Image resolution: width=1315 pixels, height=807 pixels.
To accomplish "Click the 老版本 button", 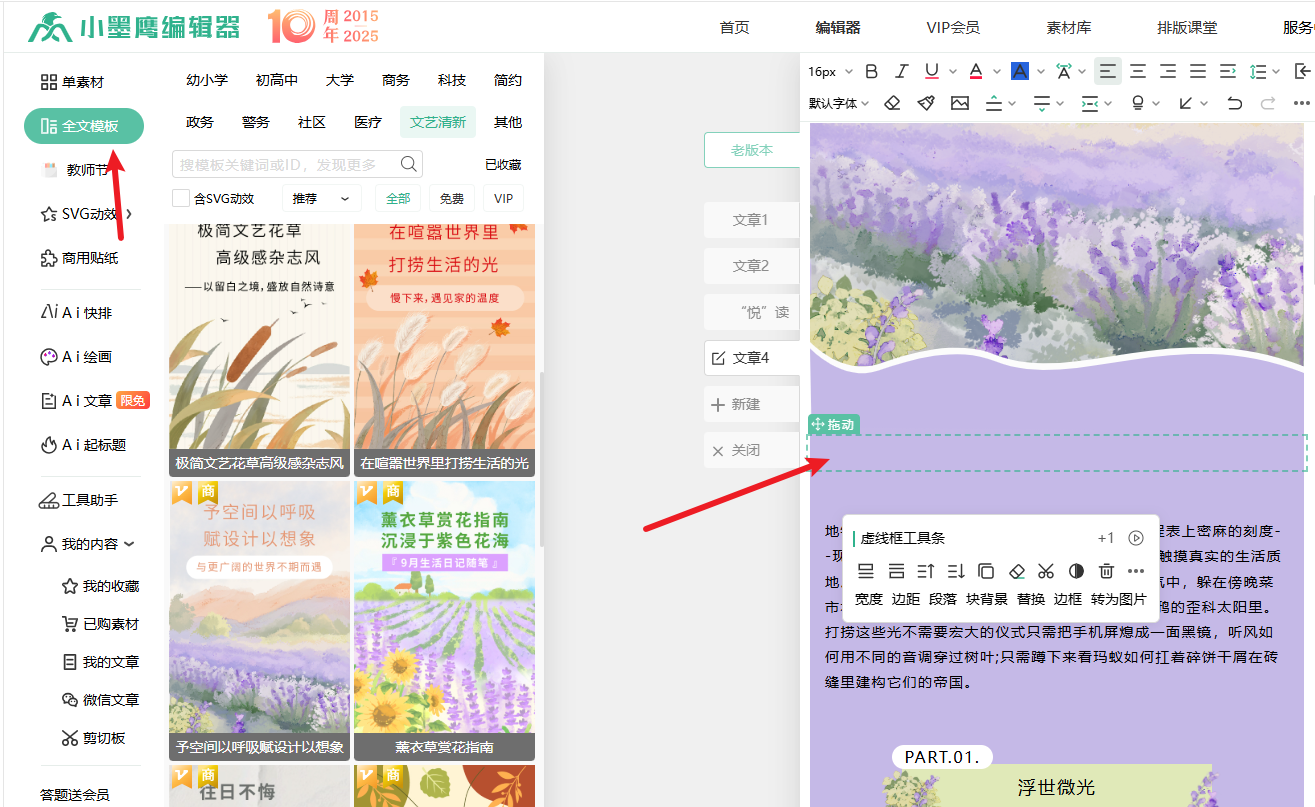I will coord(752,150).
